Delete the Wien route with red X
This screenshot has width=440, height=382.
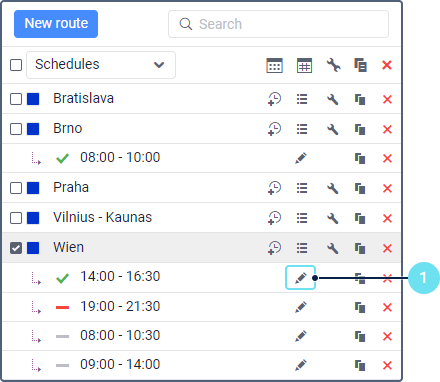click(387, 248)
